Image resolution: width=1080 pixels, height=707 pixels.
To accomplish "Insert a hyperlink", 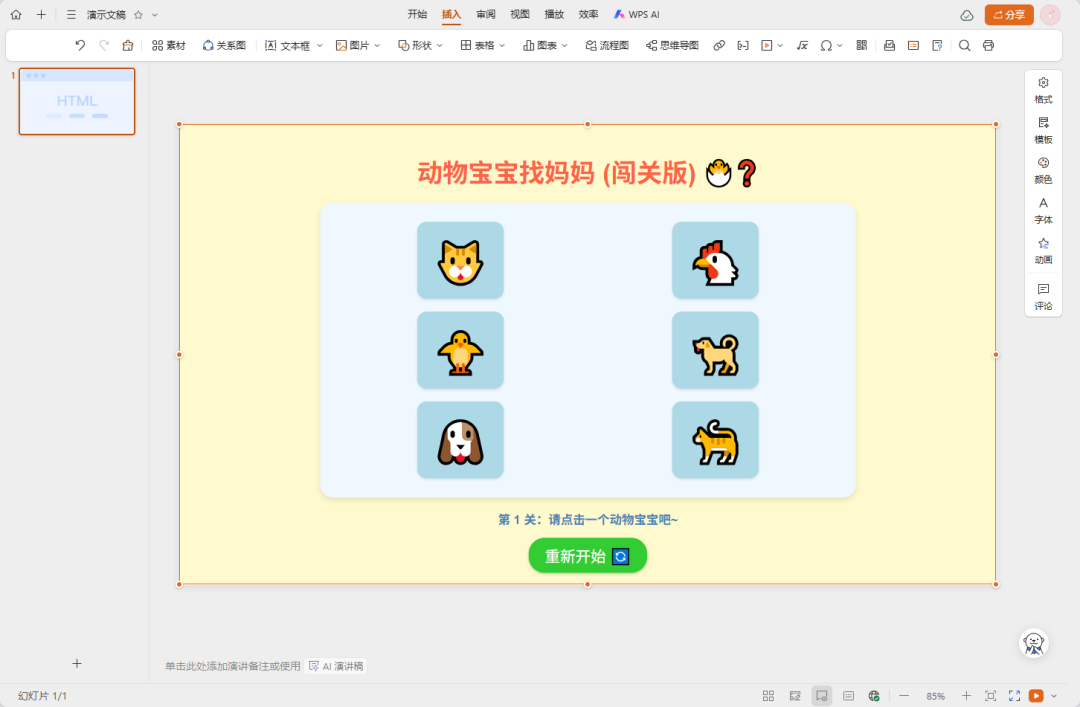I will 718,45.
